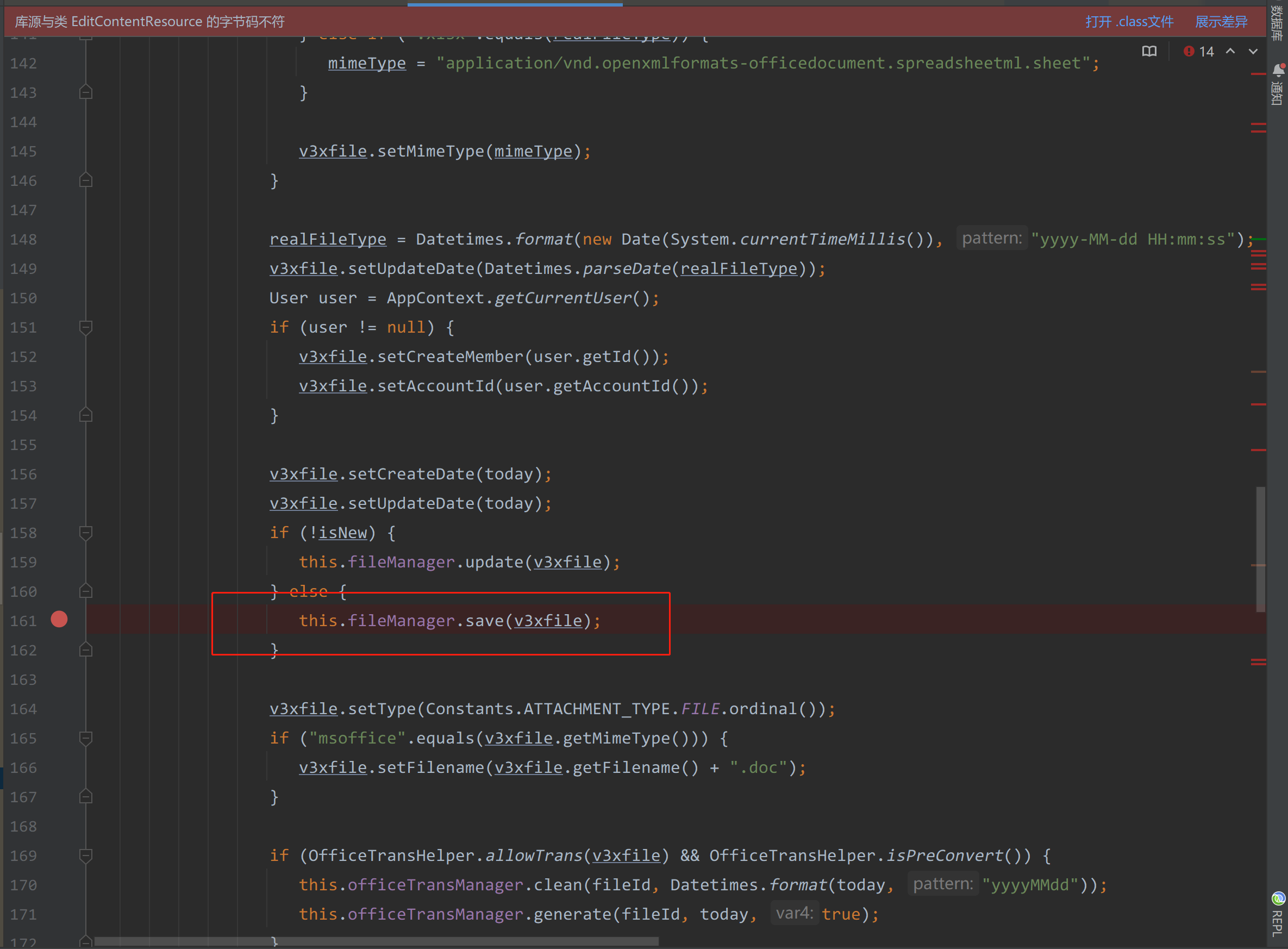1288x949 pixels.
Task: Remove the breakpoint on line 161
Action: tap(59, 620)
